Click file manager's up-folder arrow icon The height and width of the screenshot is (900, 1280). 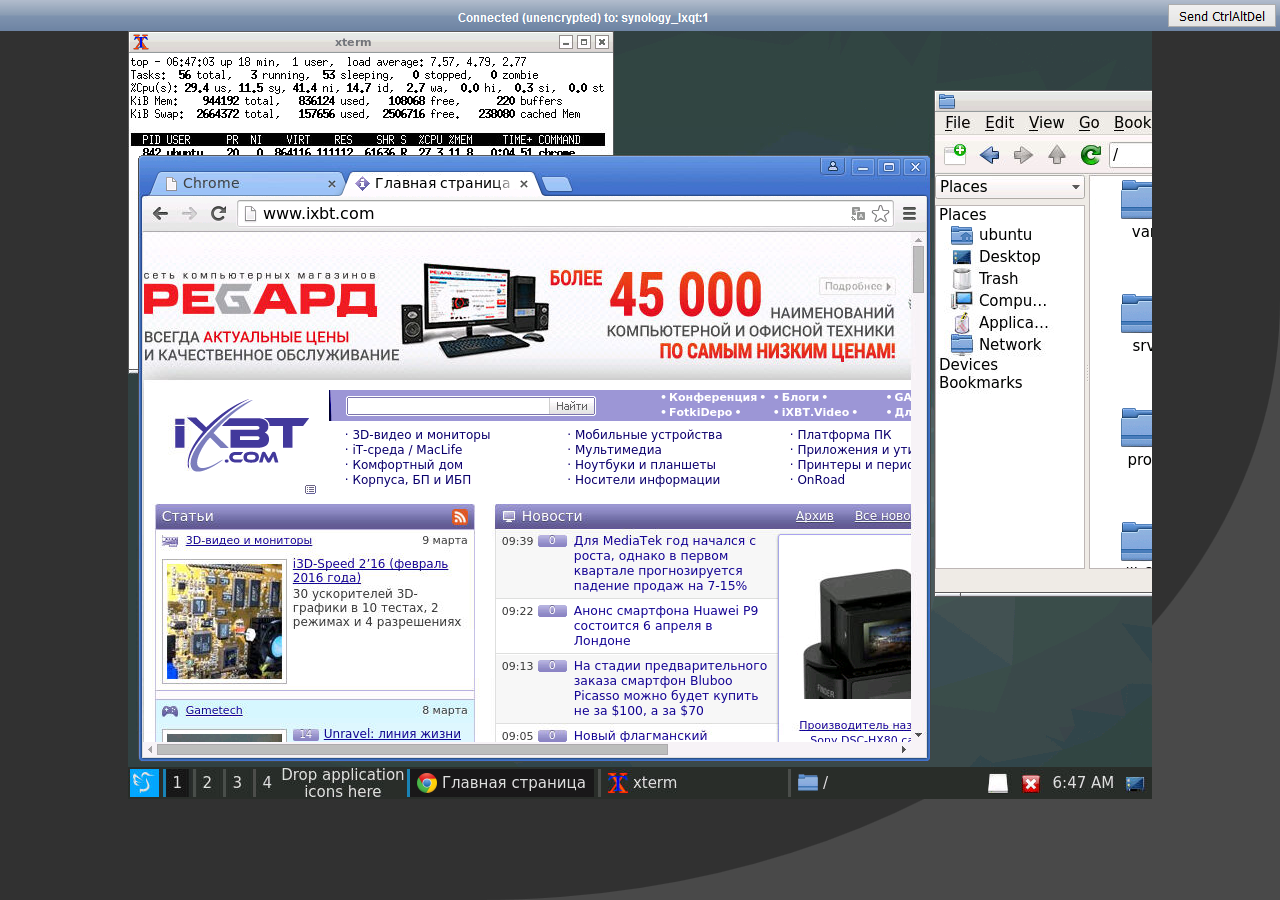pos(1057,155)
